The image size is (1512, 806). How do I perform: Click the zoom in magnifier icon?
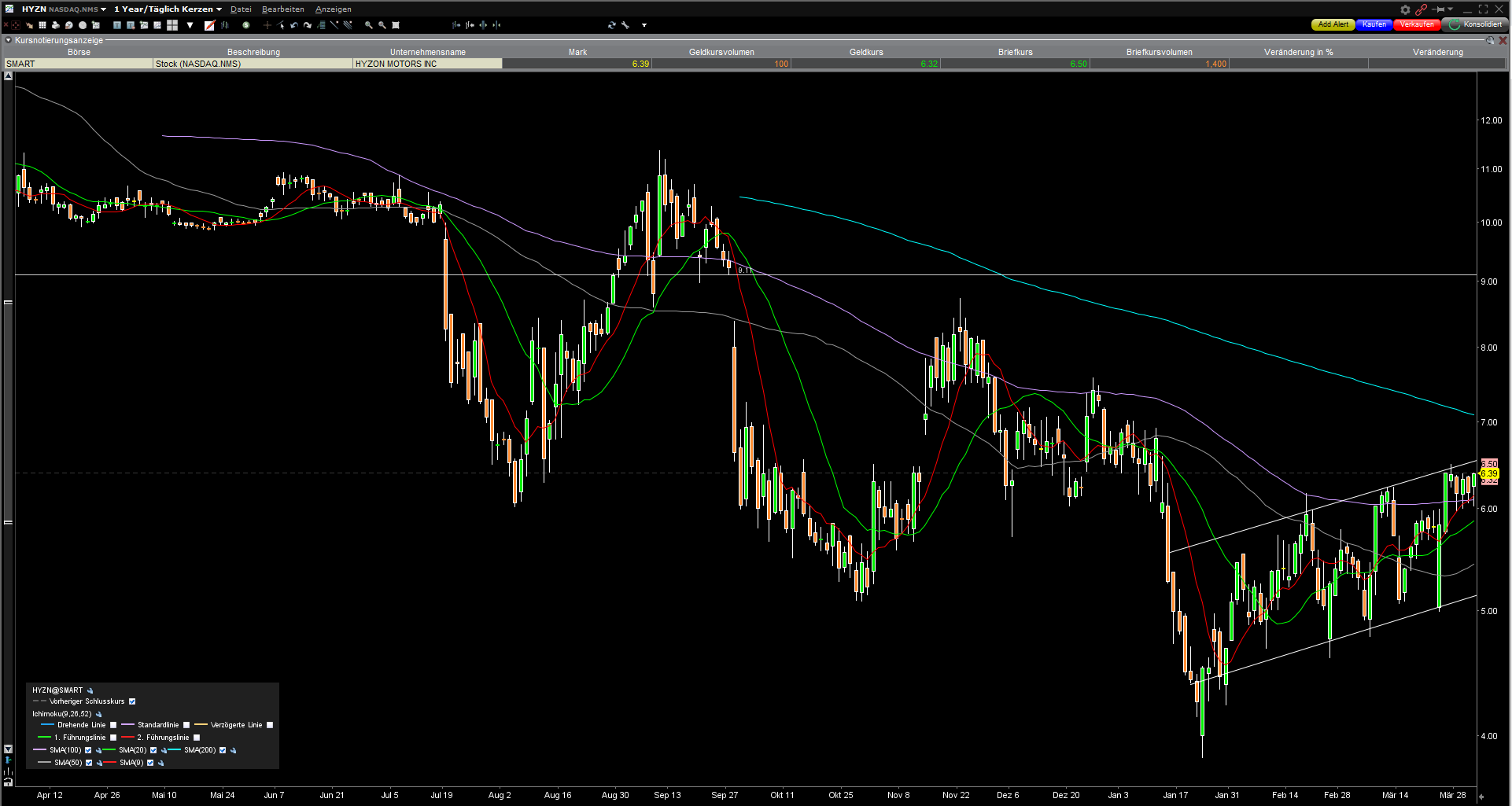point(368,25)
